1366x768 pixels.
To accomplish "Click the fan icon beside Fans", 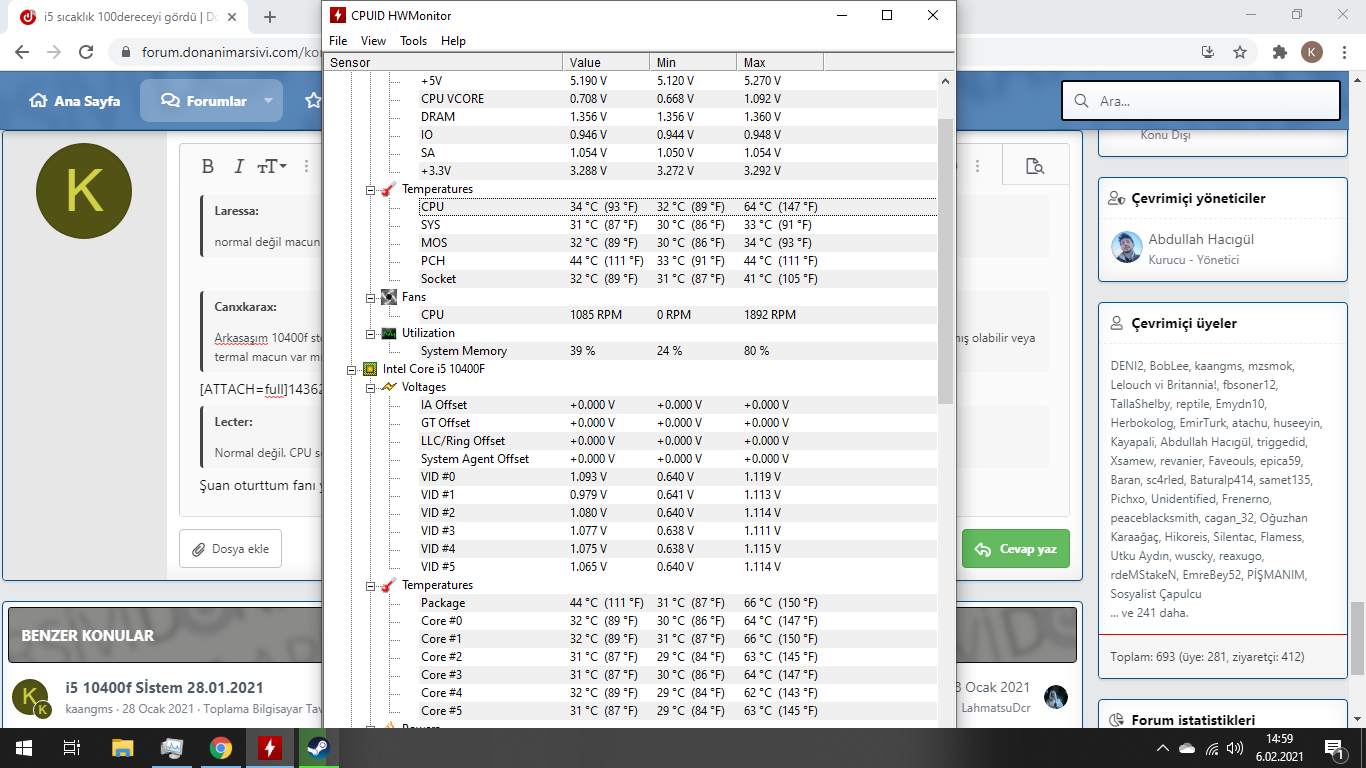I will (388, 297).
